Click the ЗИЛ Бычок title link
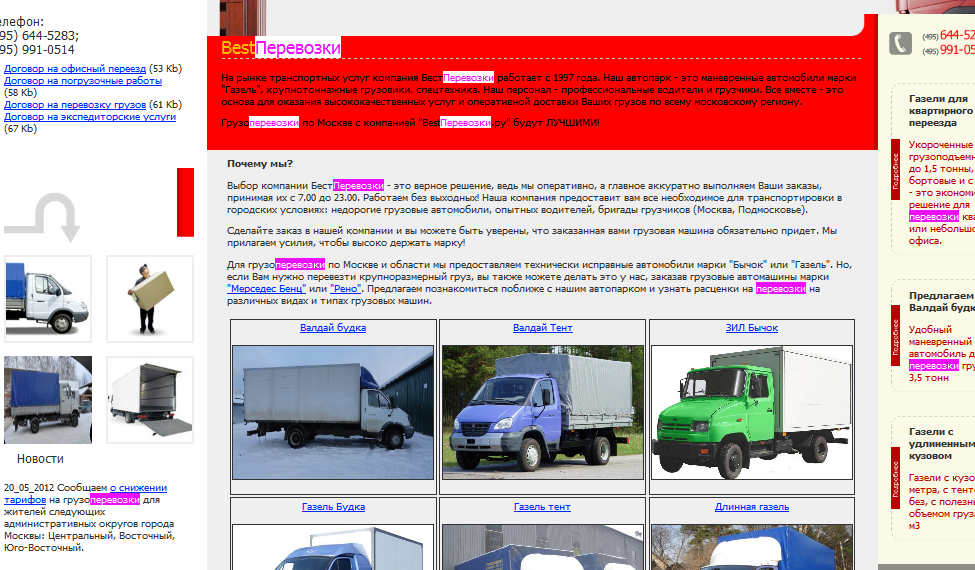The height and width of the screenshot is (570, 975). coord(752,328)
